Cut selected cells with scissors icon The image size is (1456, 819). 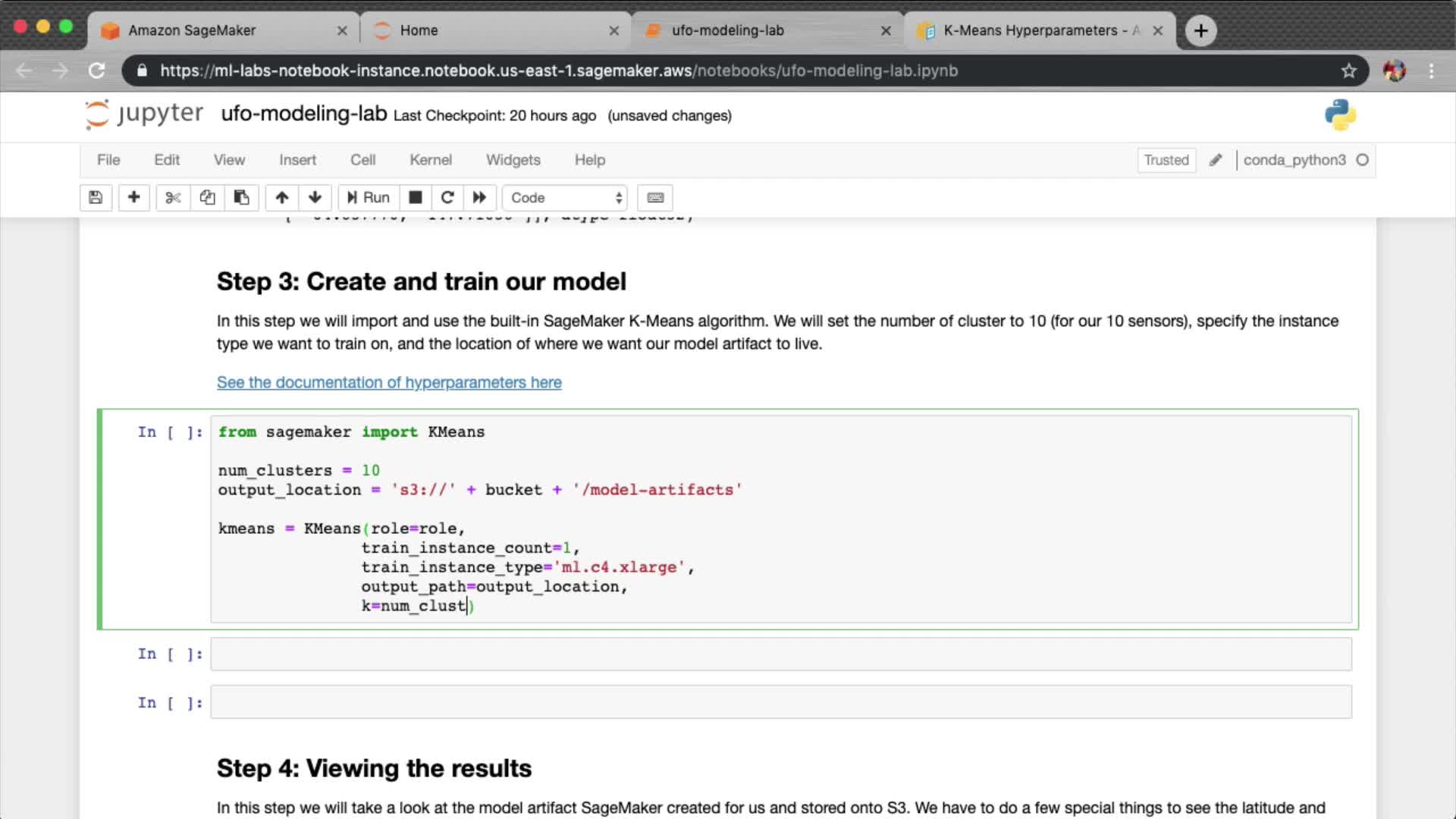coord(173,198)
